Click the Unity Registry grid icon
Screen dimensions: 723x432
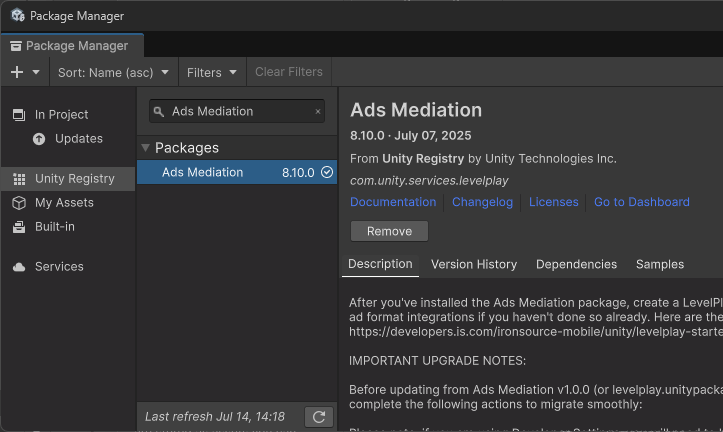click(x=19, y=179)
